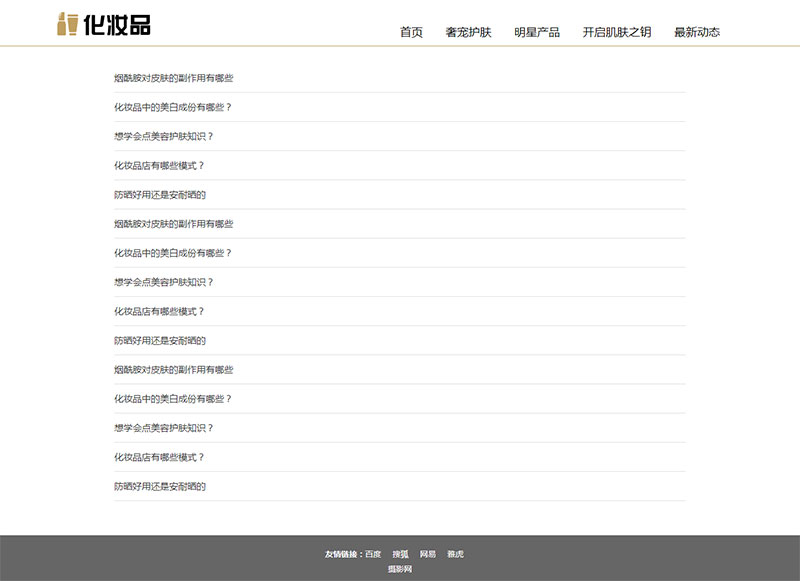Image resolution: width=800 pixels, height=581 pixels.
Task: Click the third 想学会点美容护肤知识？ link
Action: (163, 428)
